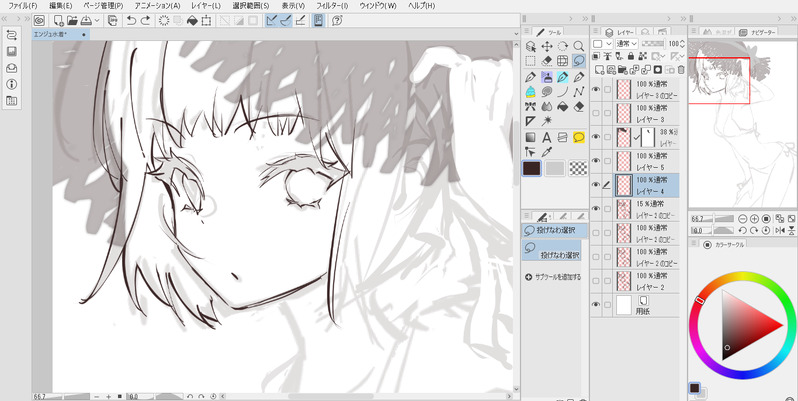Create a layer mask
798x401 pixels.
(x=658, y=70)
